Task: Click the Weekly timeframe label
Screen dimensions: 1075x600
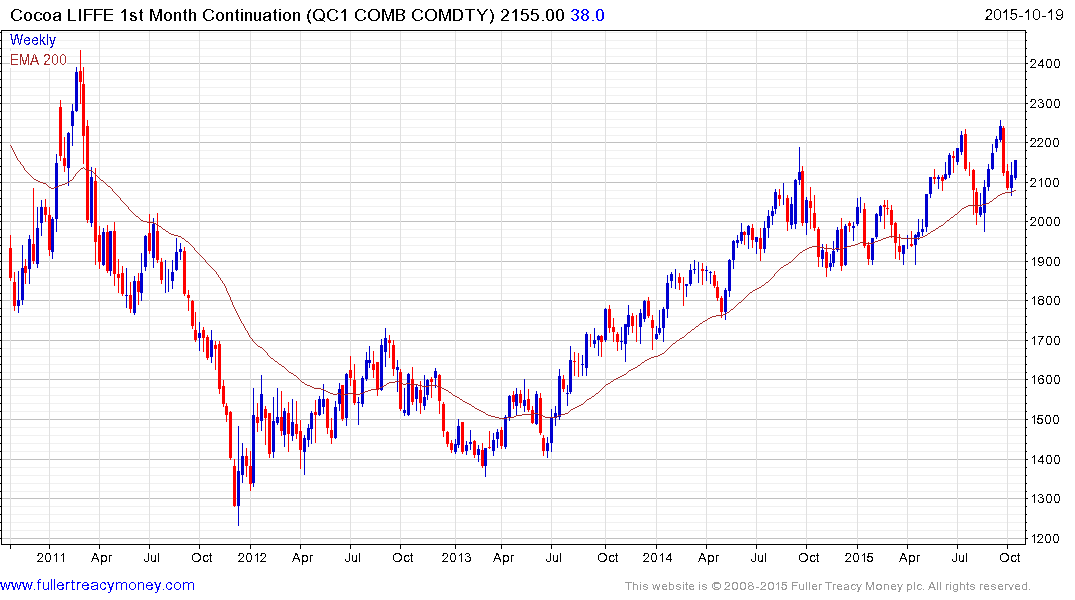Action: coord(33,40)
